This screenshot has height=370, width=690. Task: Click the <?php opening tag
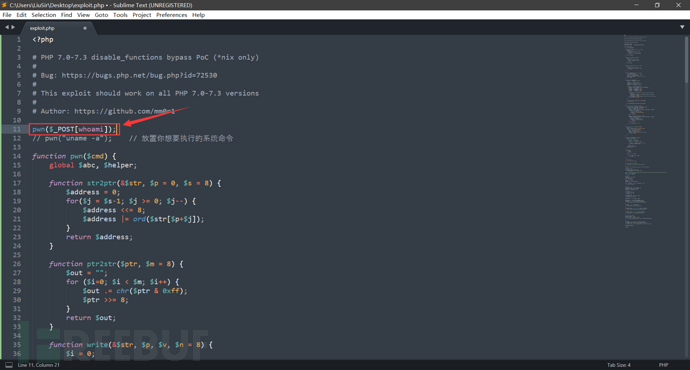(43, 40)
